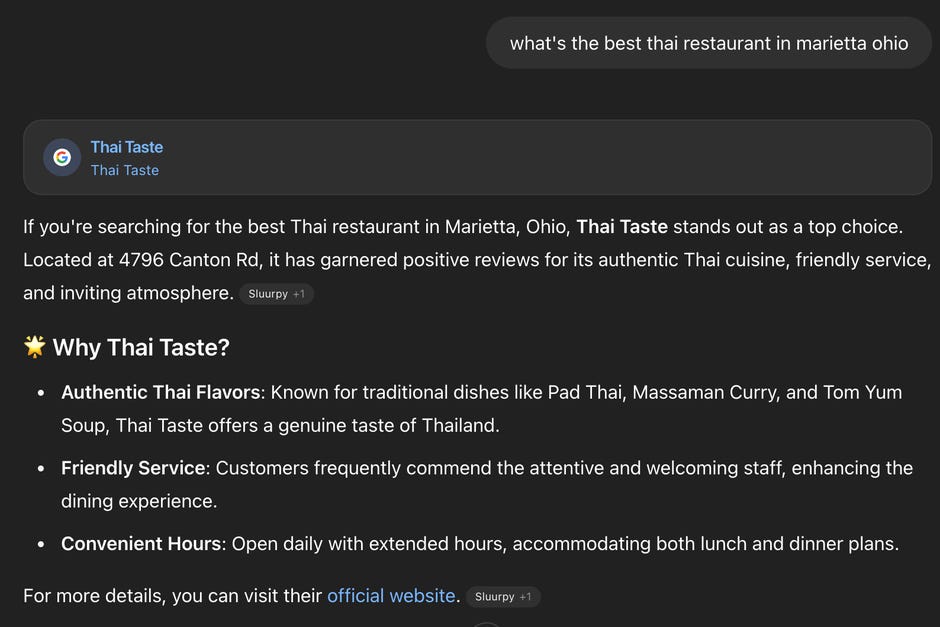Viewport: 940px width, 627px height.
Task: Click the Google G icon in source card
Action: [x=62, y=157]
